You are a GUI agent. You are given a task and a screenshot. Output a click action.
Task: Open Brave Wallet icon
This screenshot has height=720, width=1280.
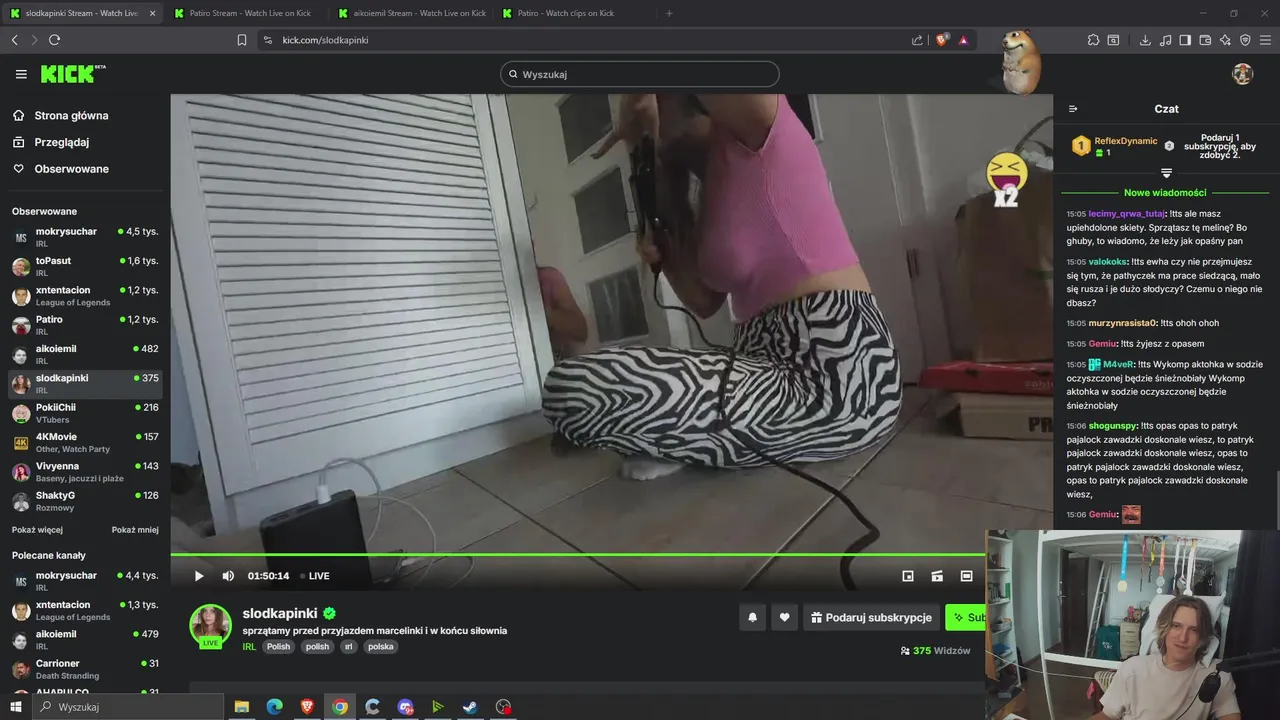[1205, 40]
